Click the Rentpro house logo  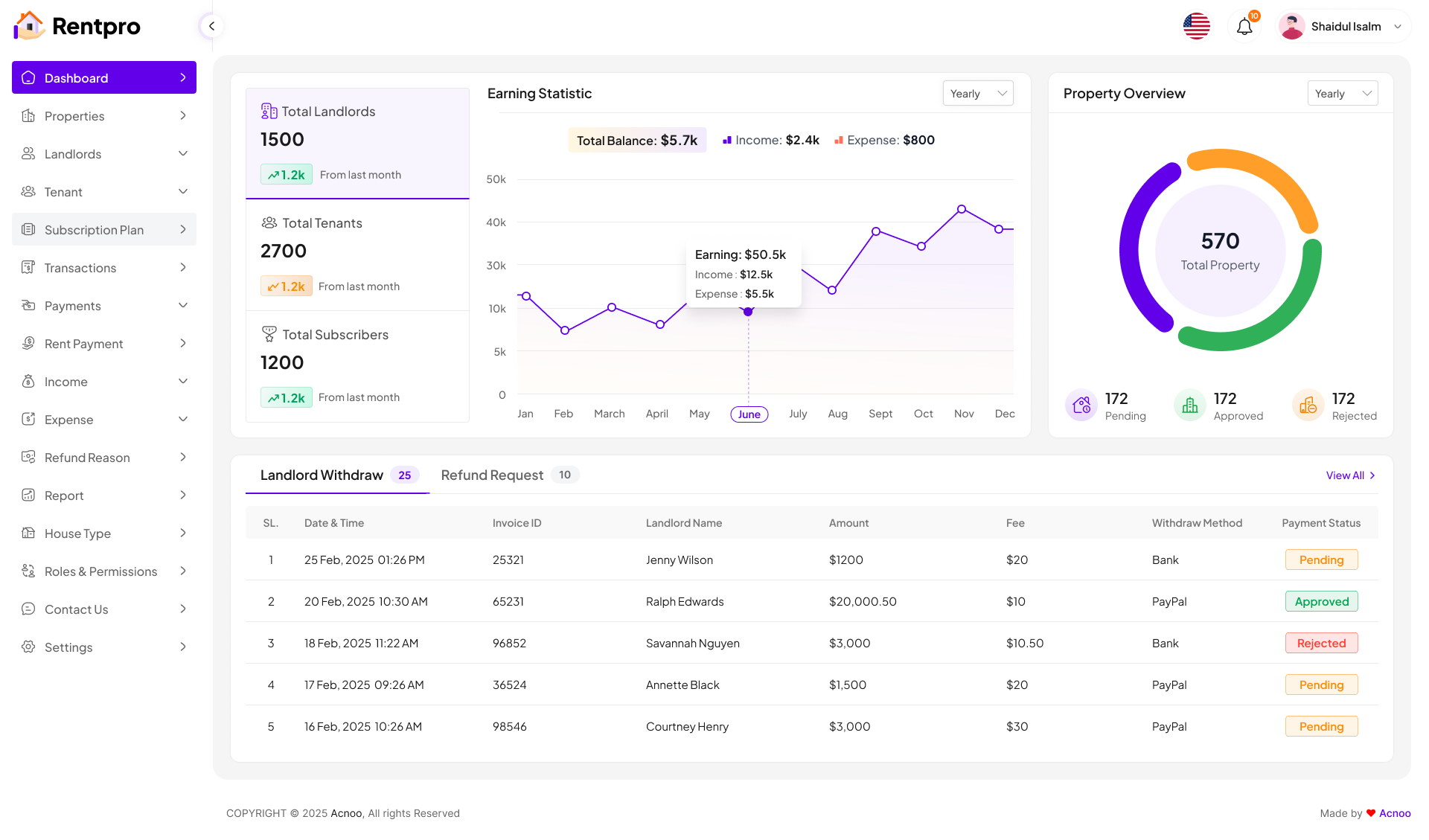[x=29, y=26]
